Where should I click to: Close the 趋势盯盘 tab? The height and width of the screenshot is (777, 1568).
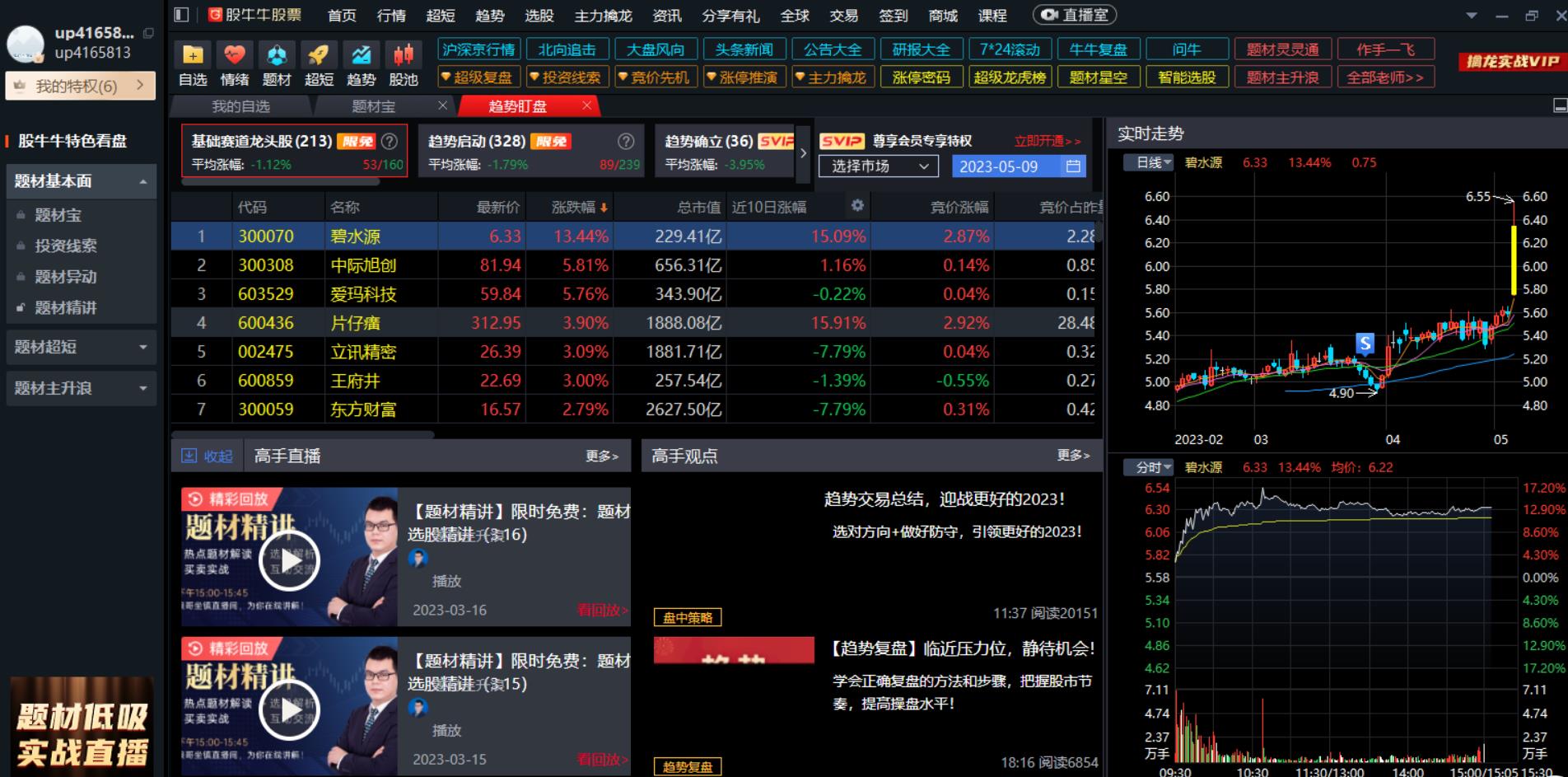click(x=586, y=105)
